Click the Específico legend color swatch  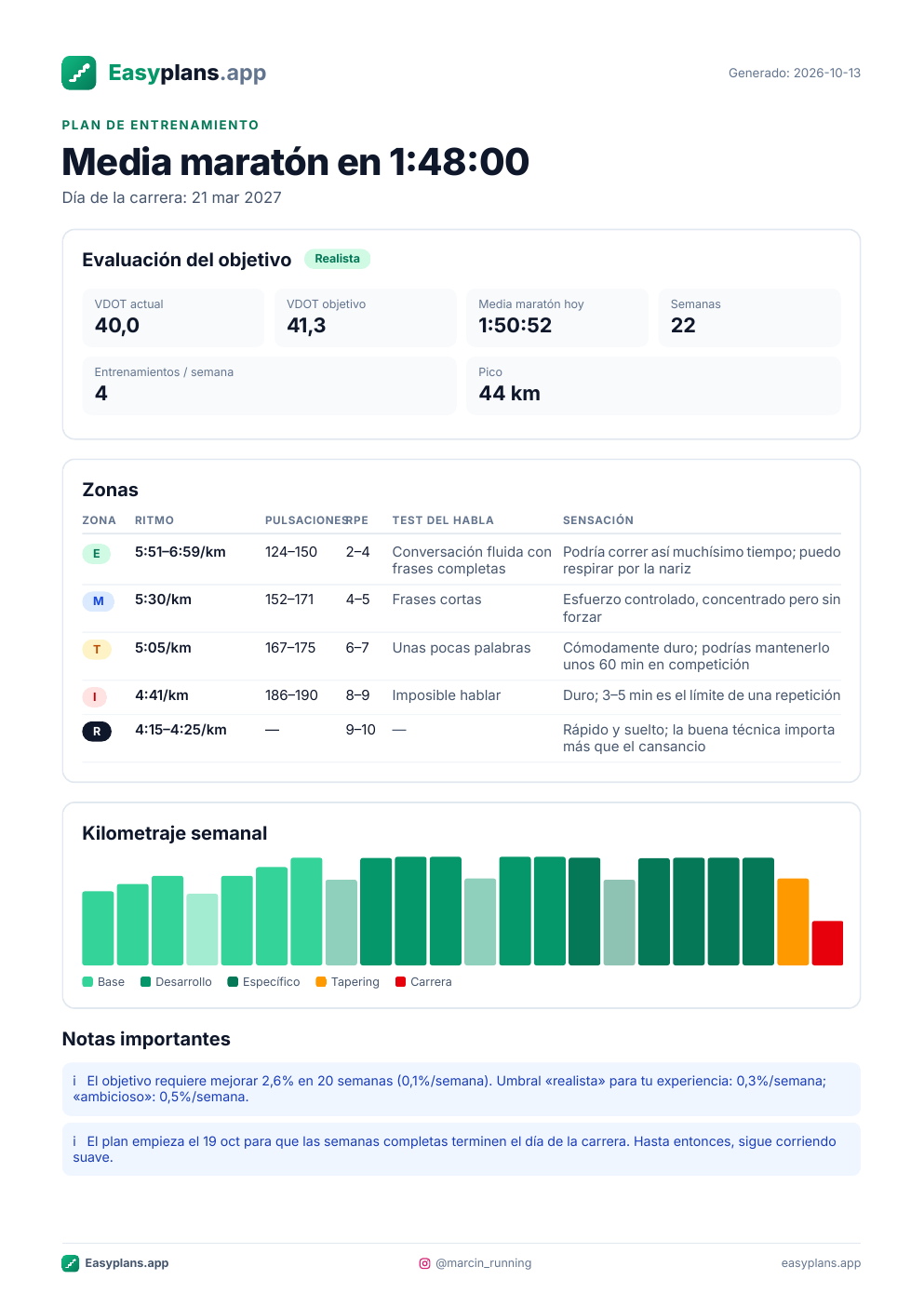[233, 981]
